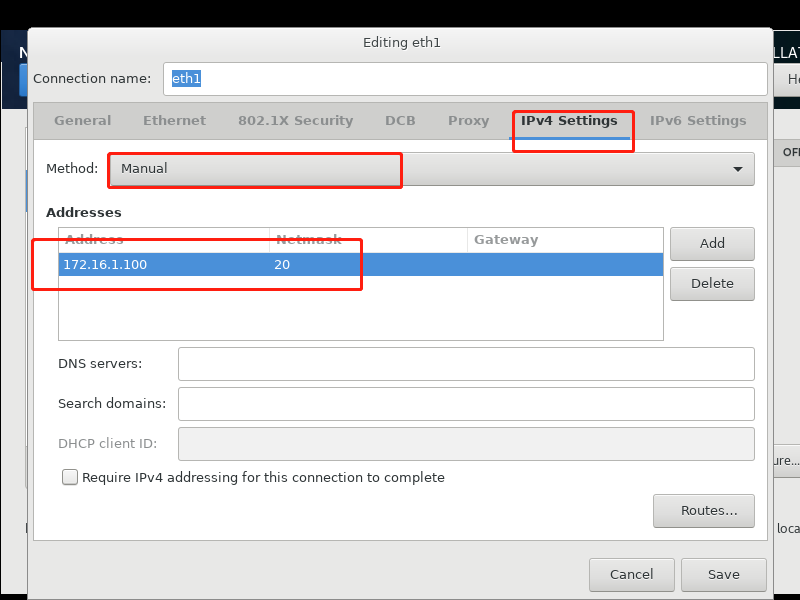Click the Netmask column header
This screenshot has height=600, width=800.
click(x=368, y=240)
